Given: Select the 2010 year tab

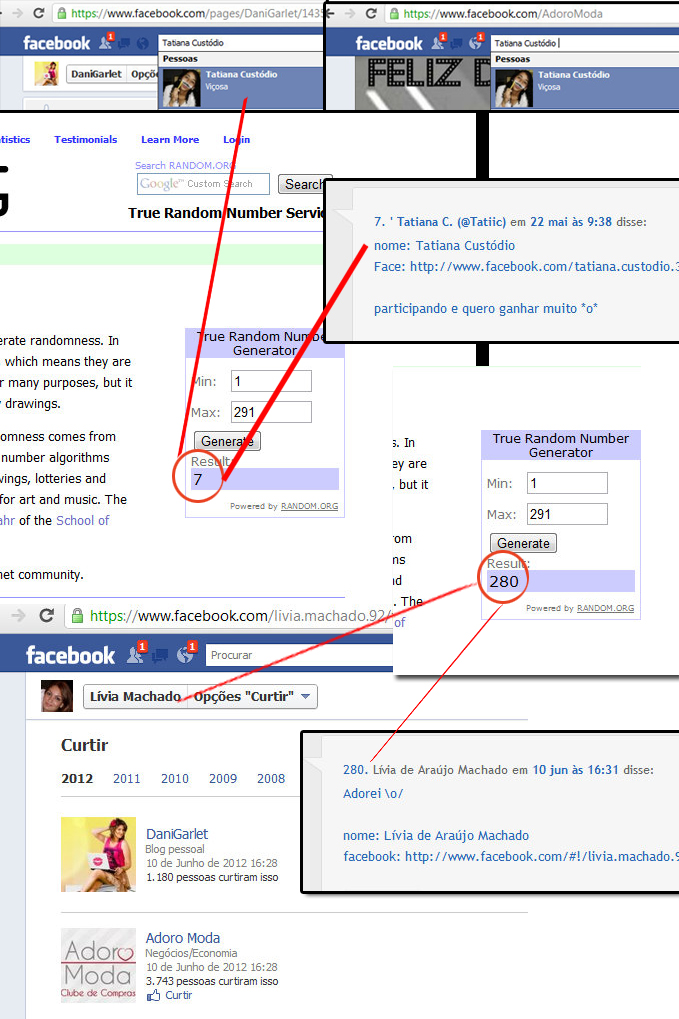Looking at the screenshot, I should (175, 779).
